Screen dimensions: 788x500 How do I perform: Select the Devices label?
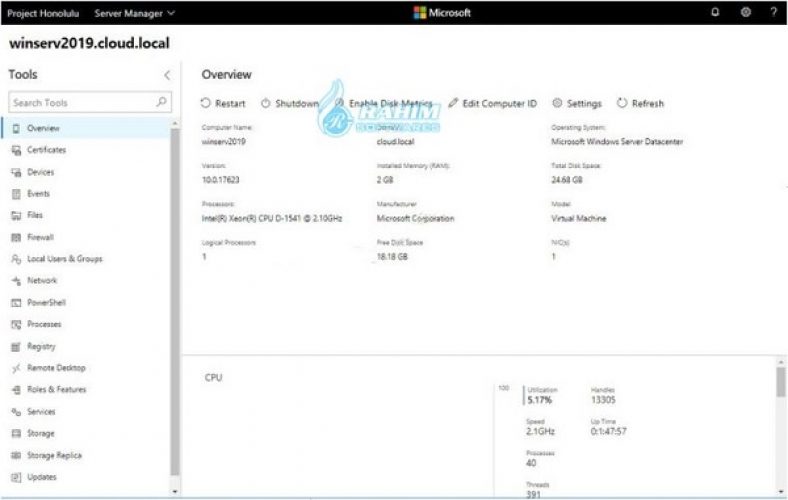(41, 172)
